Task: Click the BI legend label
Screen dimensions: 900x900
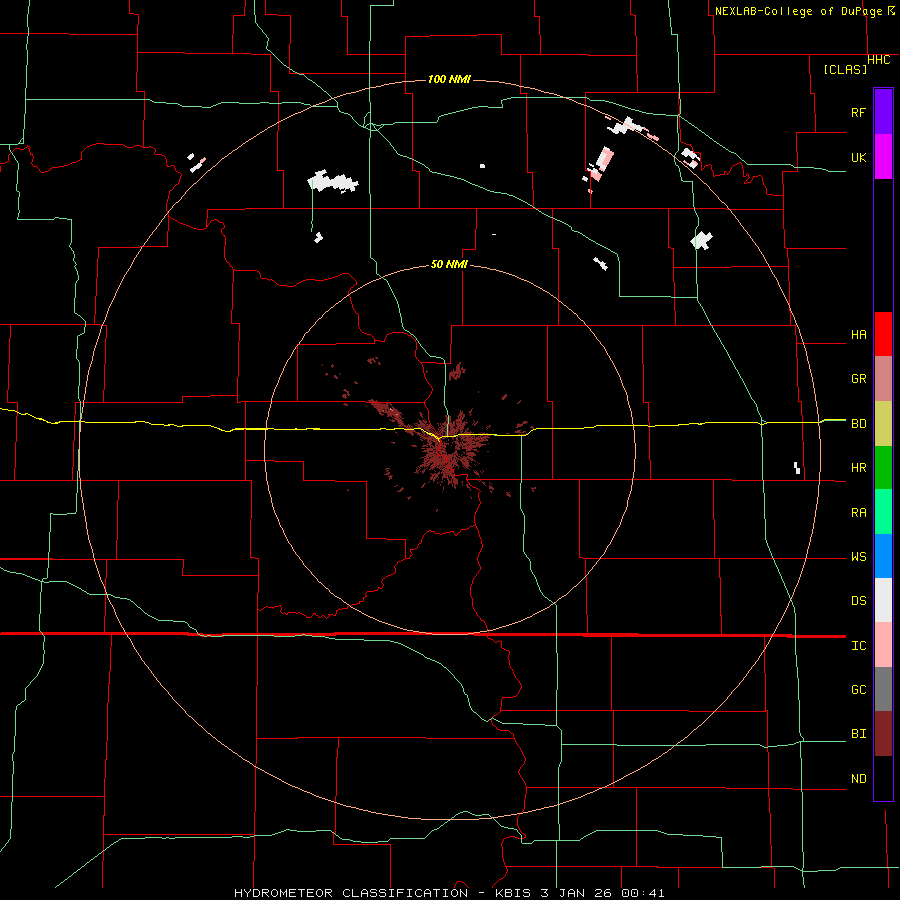Action: pyautogui.click(x=858, y=734)
